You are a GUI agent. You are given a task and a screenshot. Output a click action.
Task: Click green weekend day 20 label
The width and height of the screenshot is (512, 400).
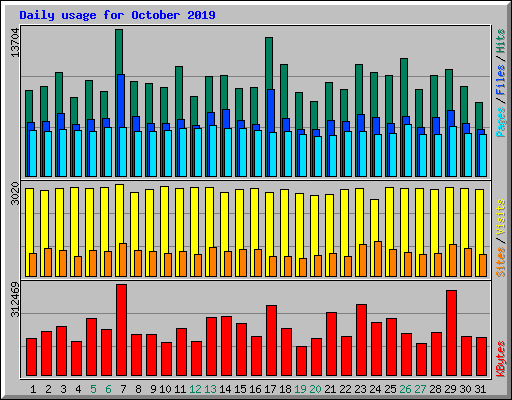[315, 389]
